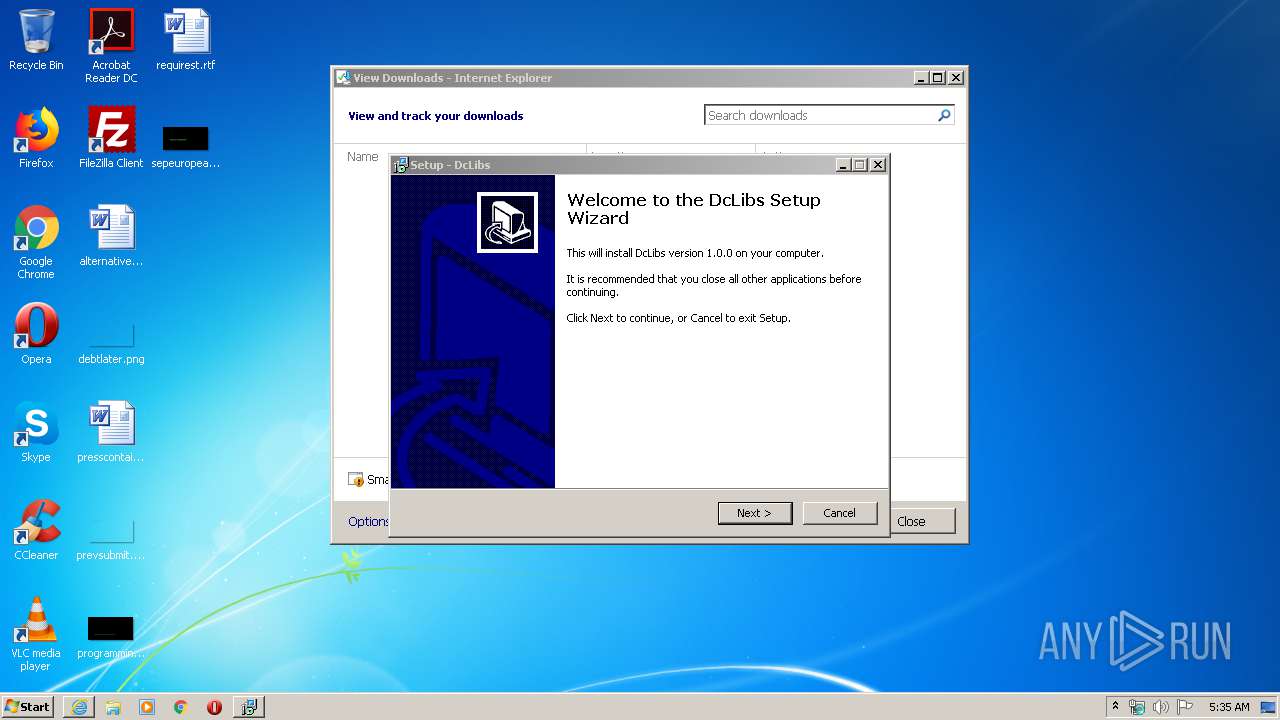
Task: Select the Google Chrome desktop shortcut
Action: coord(36,242)
